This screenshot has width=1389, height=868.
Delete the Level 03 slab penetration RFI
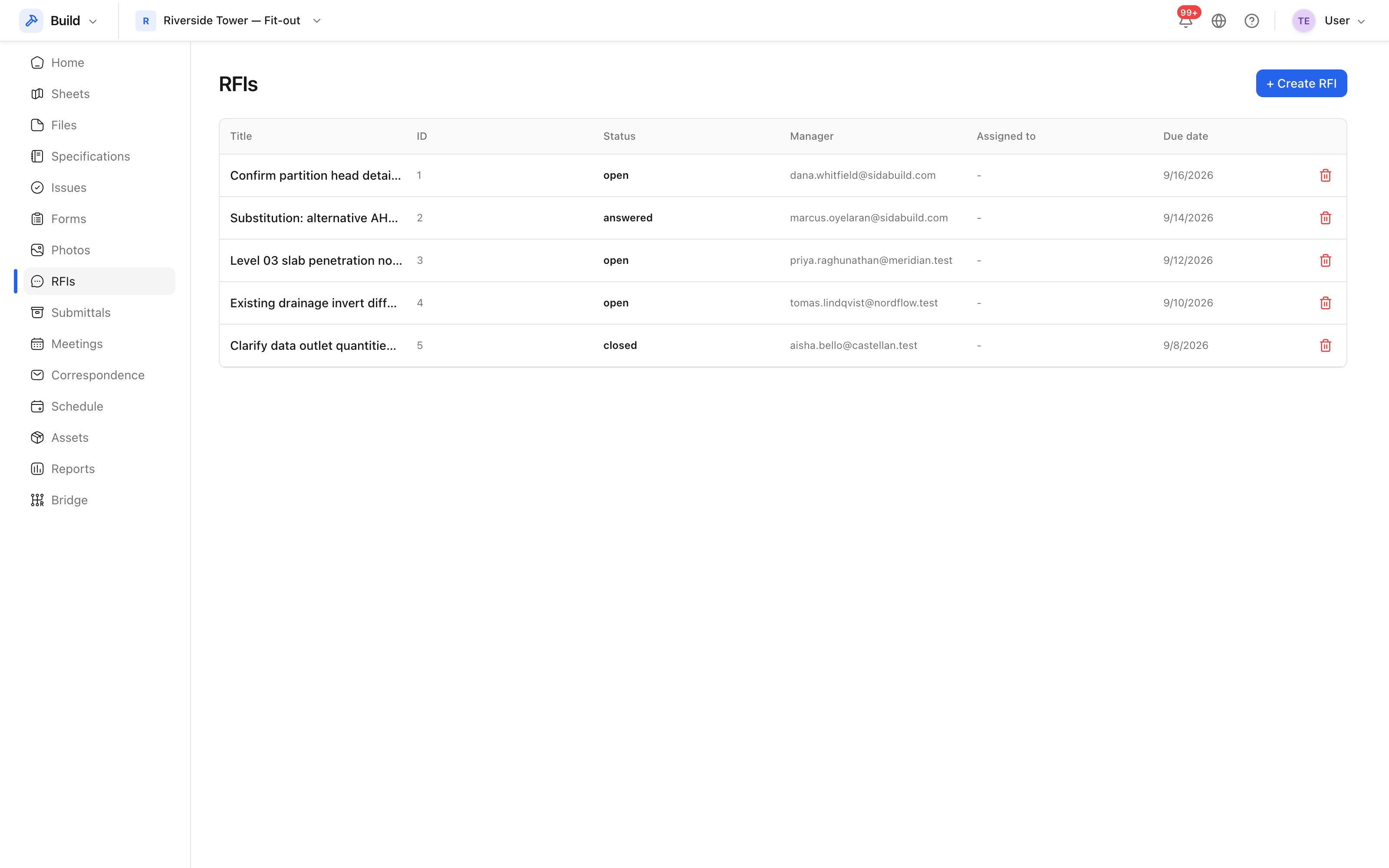[x=1325, y=261]
